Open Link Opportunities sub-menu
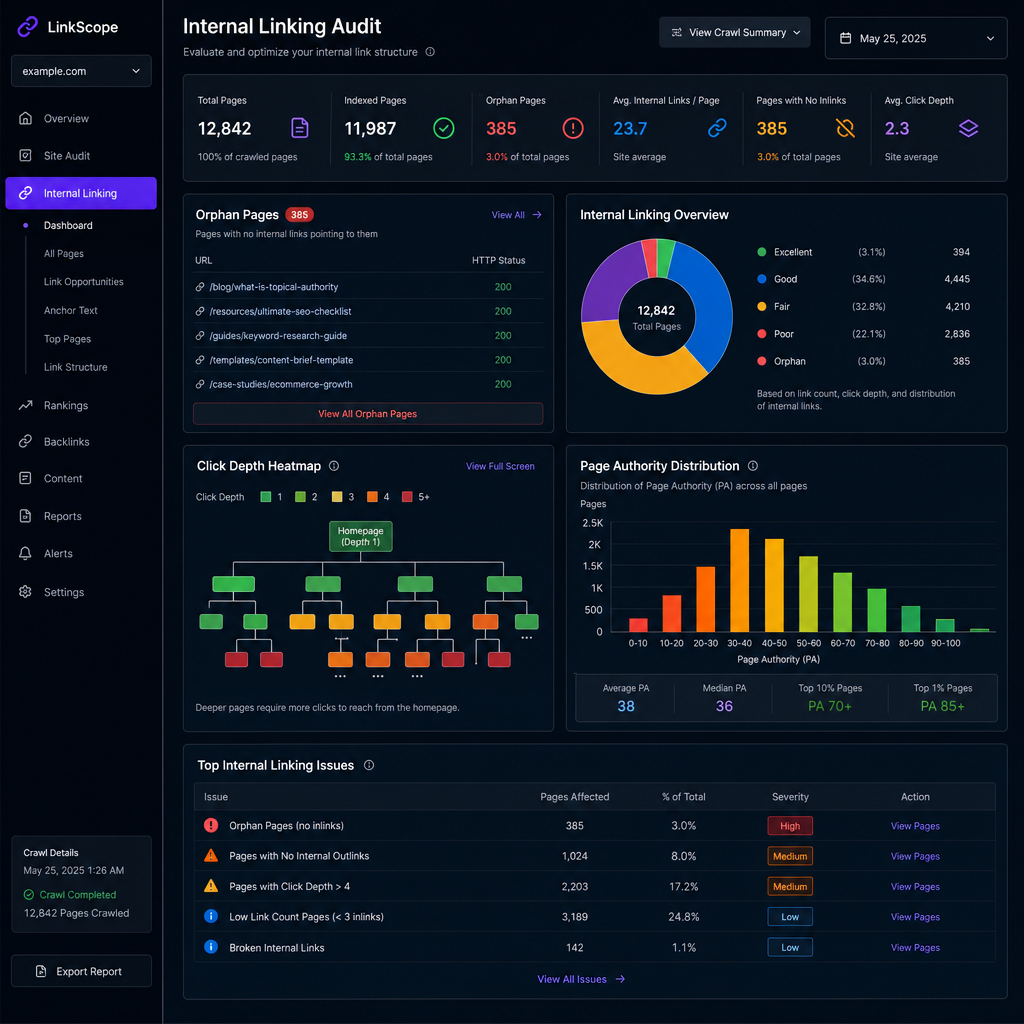 point(84,281)
